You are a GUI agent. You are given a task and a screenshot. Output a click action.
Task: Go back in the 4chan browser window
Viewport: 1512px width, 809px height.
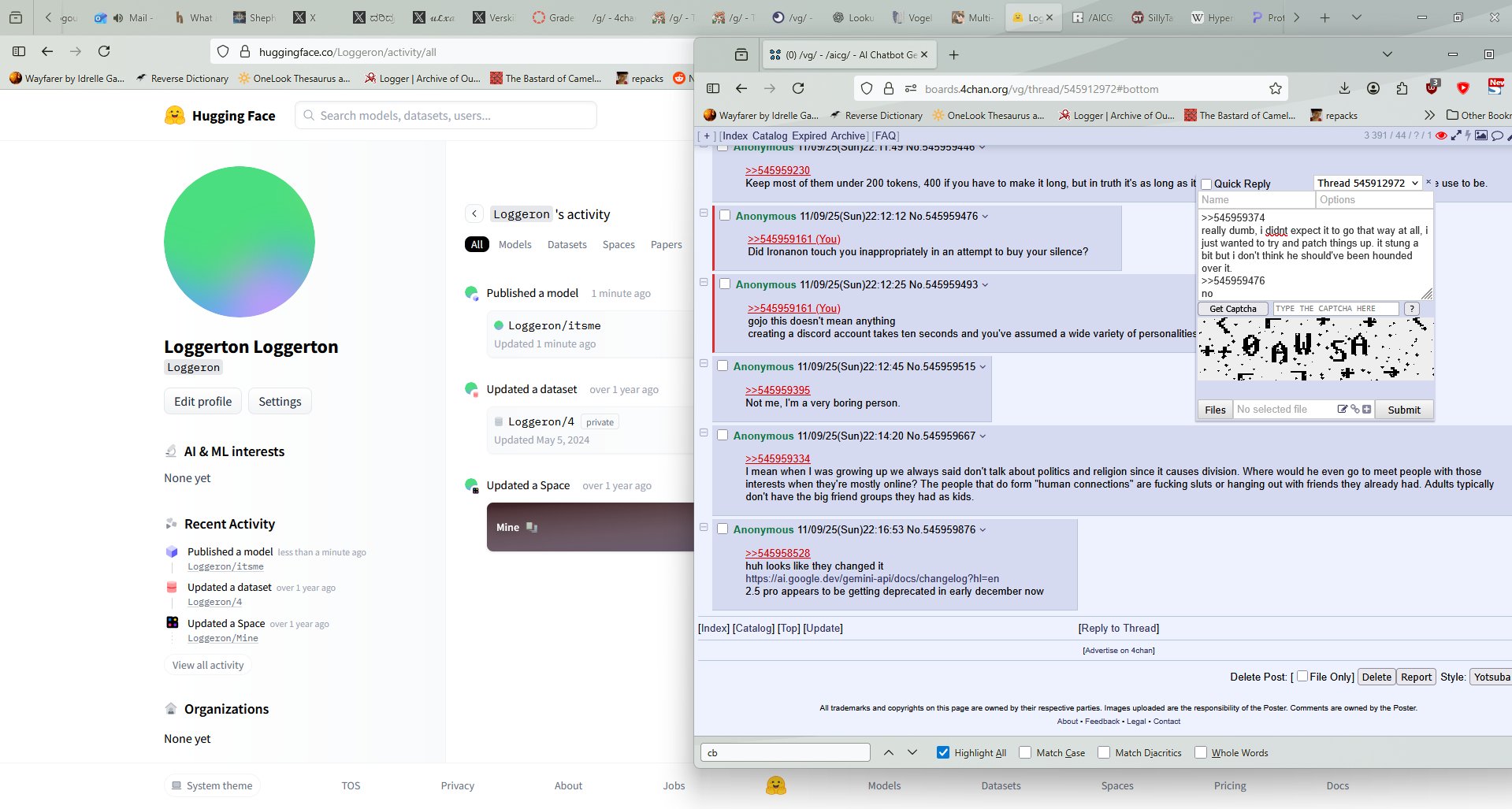[741, 88]
